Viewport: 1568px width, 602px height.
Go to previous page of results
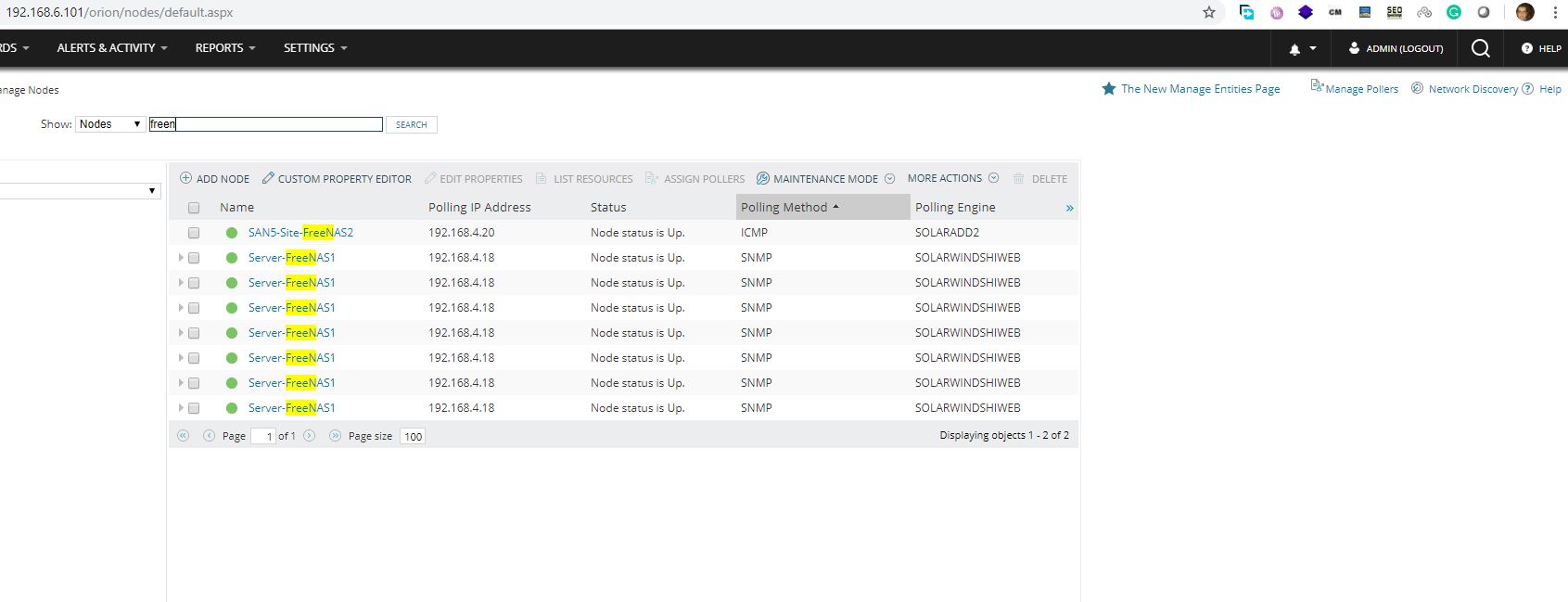tap(209, 435)
